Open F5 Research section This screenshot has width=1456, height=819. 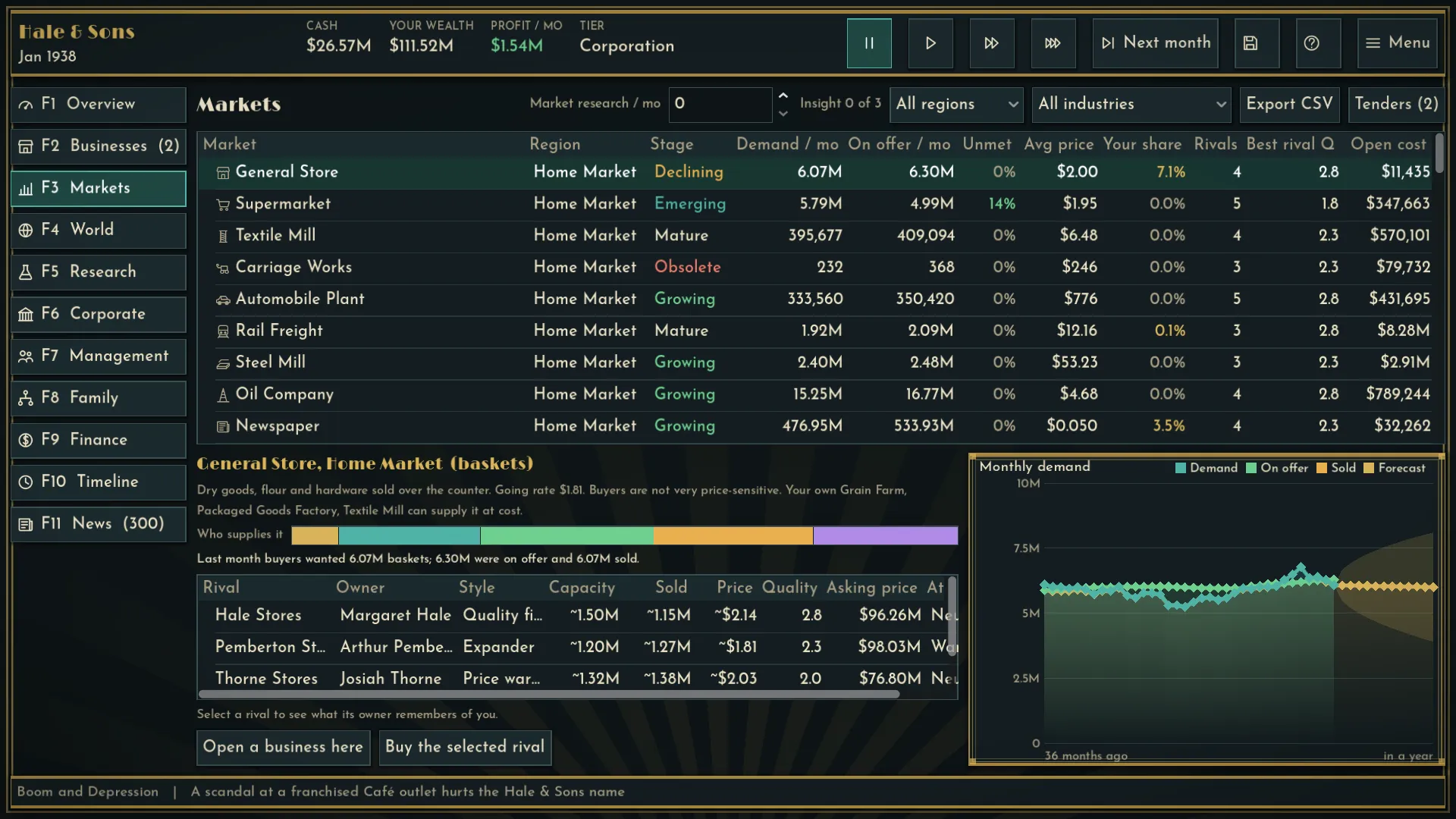(x=99, y=272)
